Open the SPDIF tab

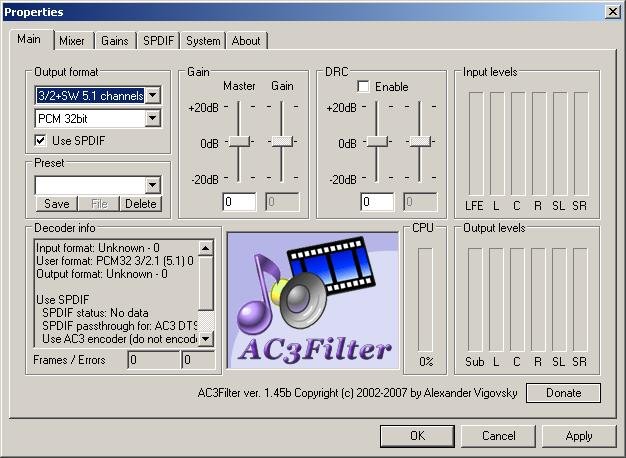(x=158, y=41)
